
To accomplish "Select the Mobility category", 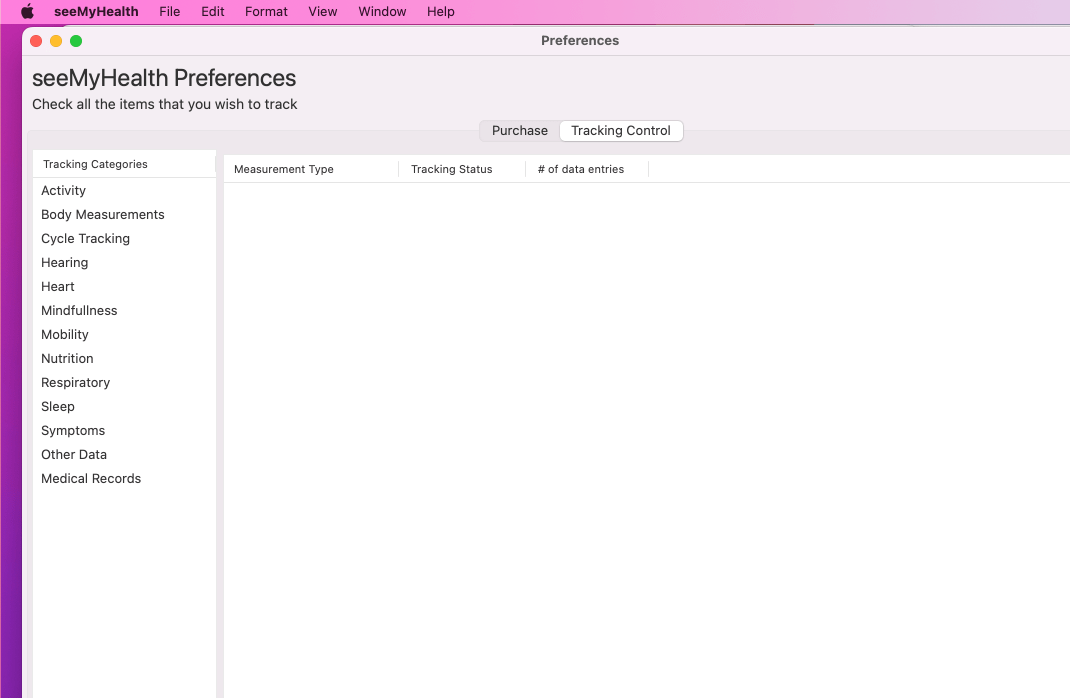I will pyautogui.click(x=124, y=334).
